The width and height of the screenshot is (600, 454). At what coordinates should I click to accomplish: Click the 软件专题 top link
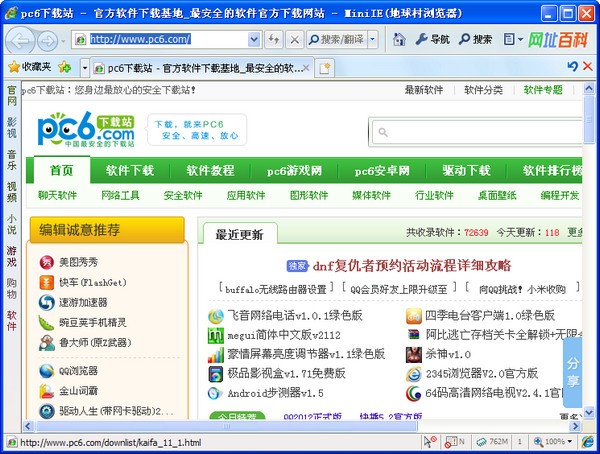[543, 90]
